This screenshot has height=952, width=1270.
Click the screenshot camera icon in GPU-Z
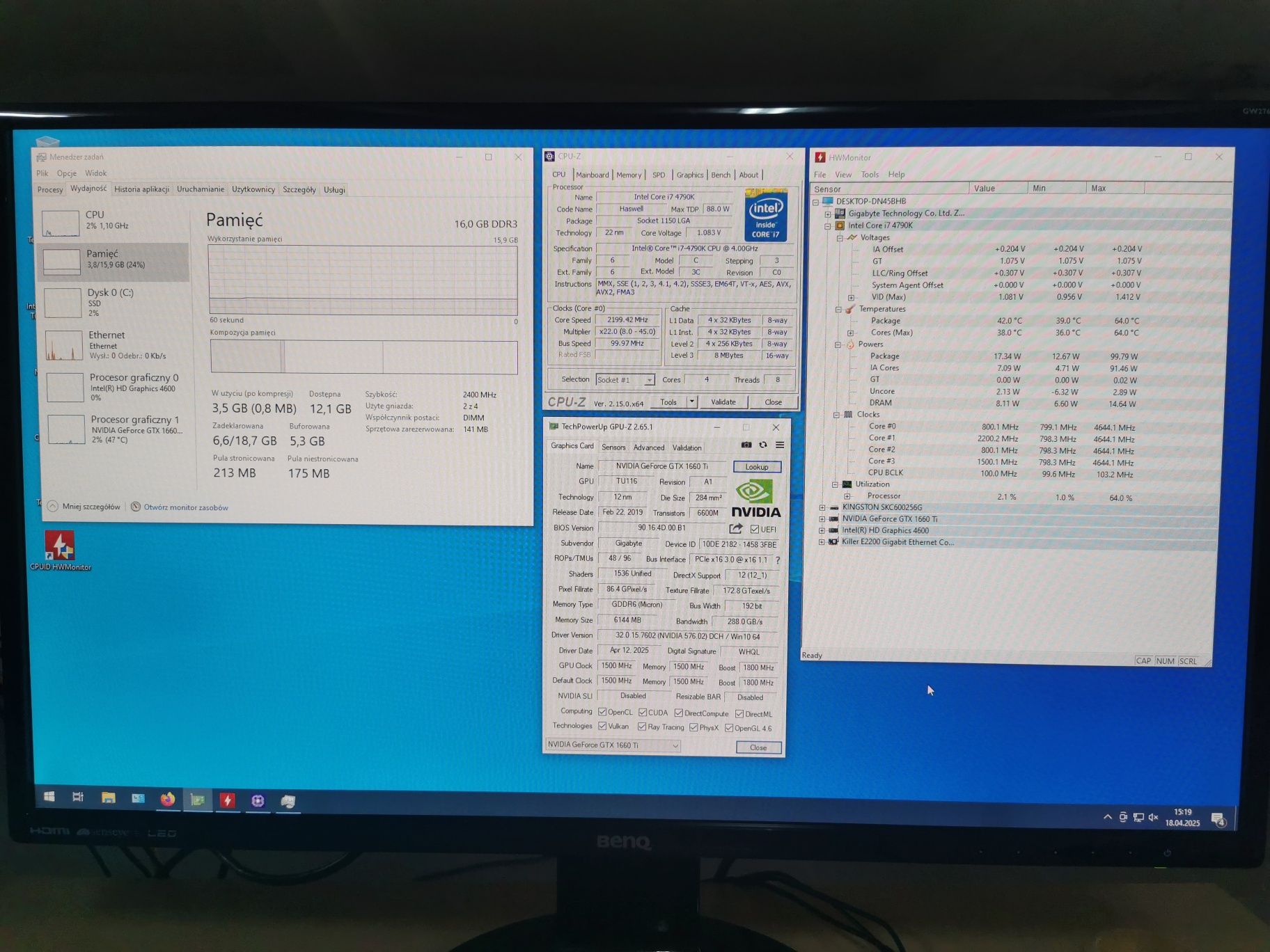746,445
